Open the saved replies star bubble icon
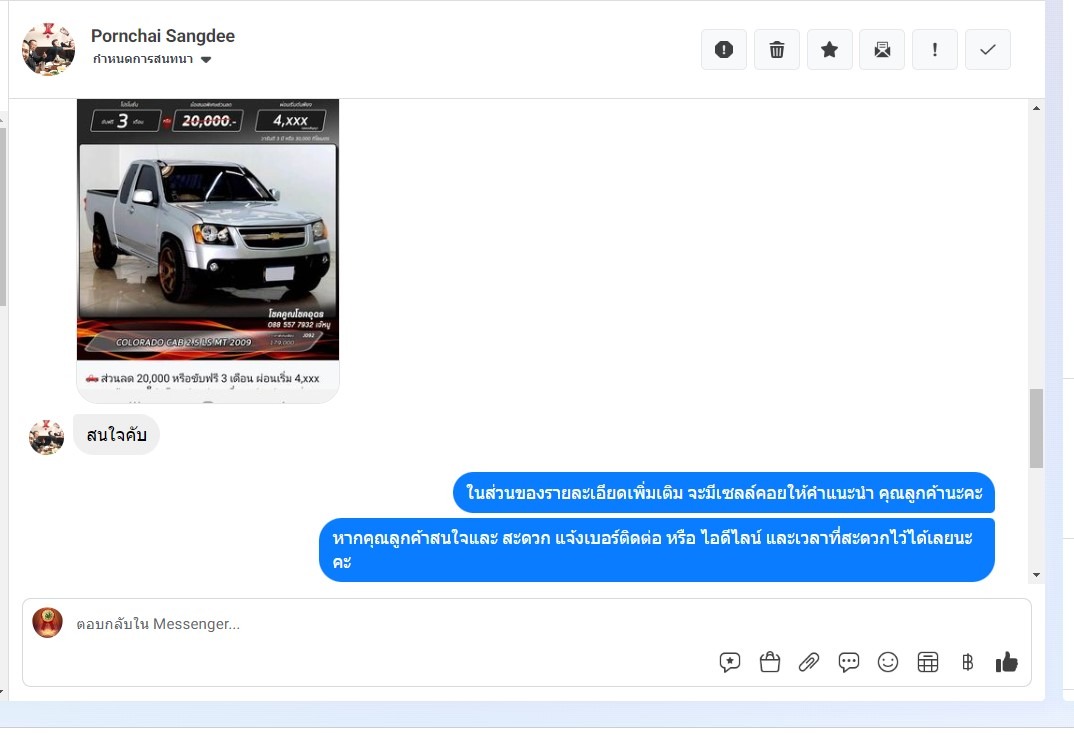Image resolution: width=1074 pixels, height=735 pixels. pyautogui.click(x=729, y=662)
